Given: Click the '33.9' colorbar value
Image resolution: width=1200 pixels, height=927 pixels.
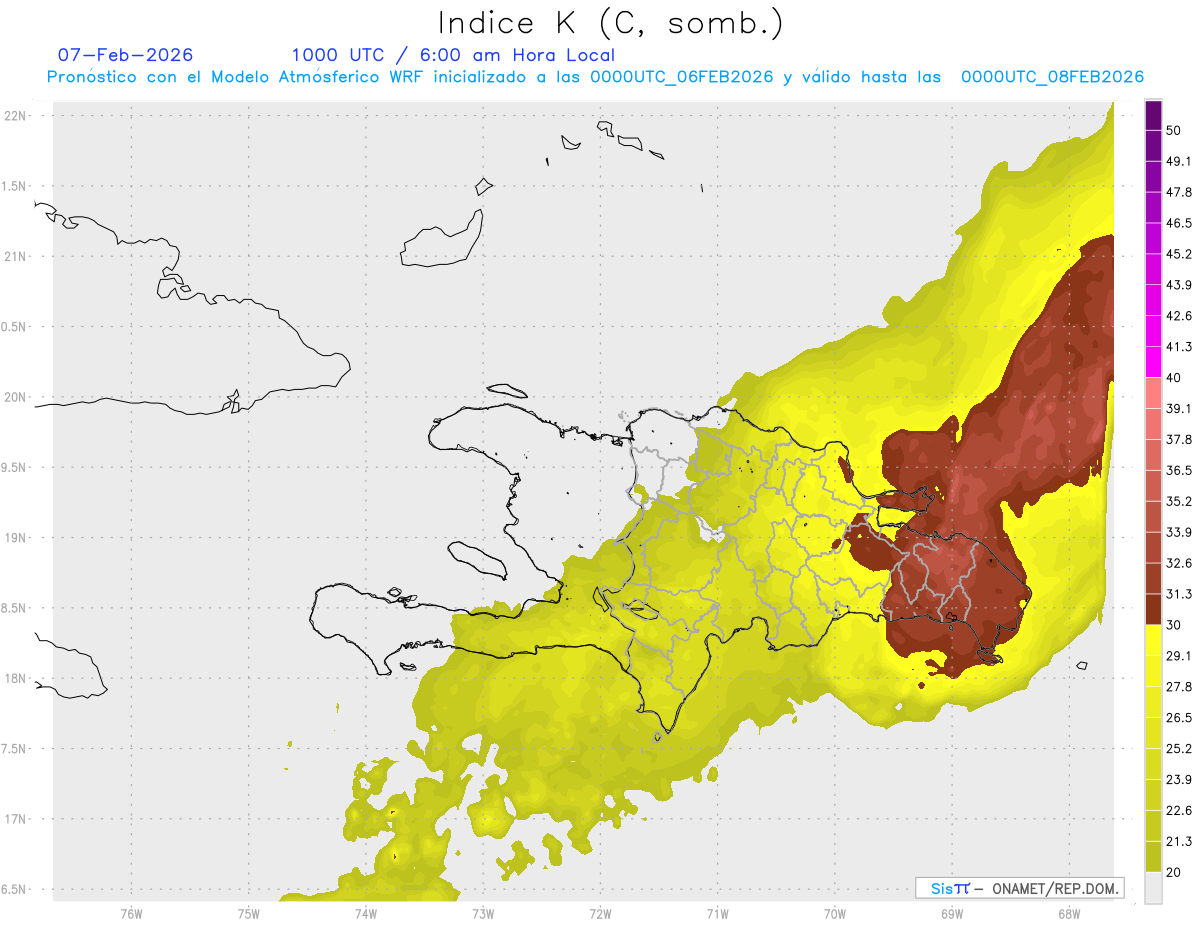Looking at the screenshot, I should coord(1179,532).
